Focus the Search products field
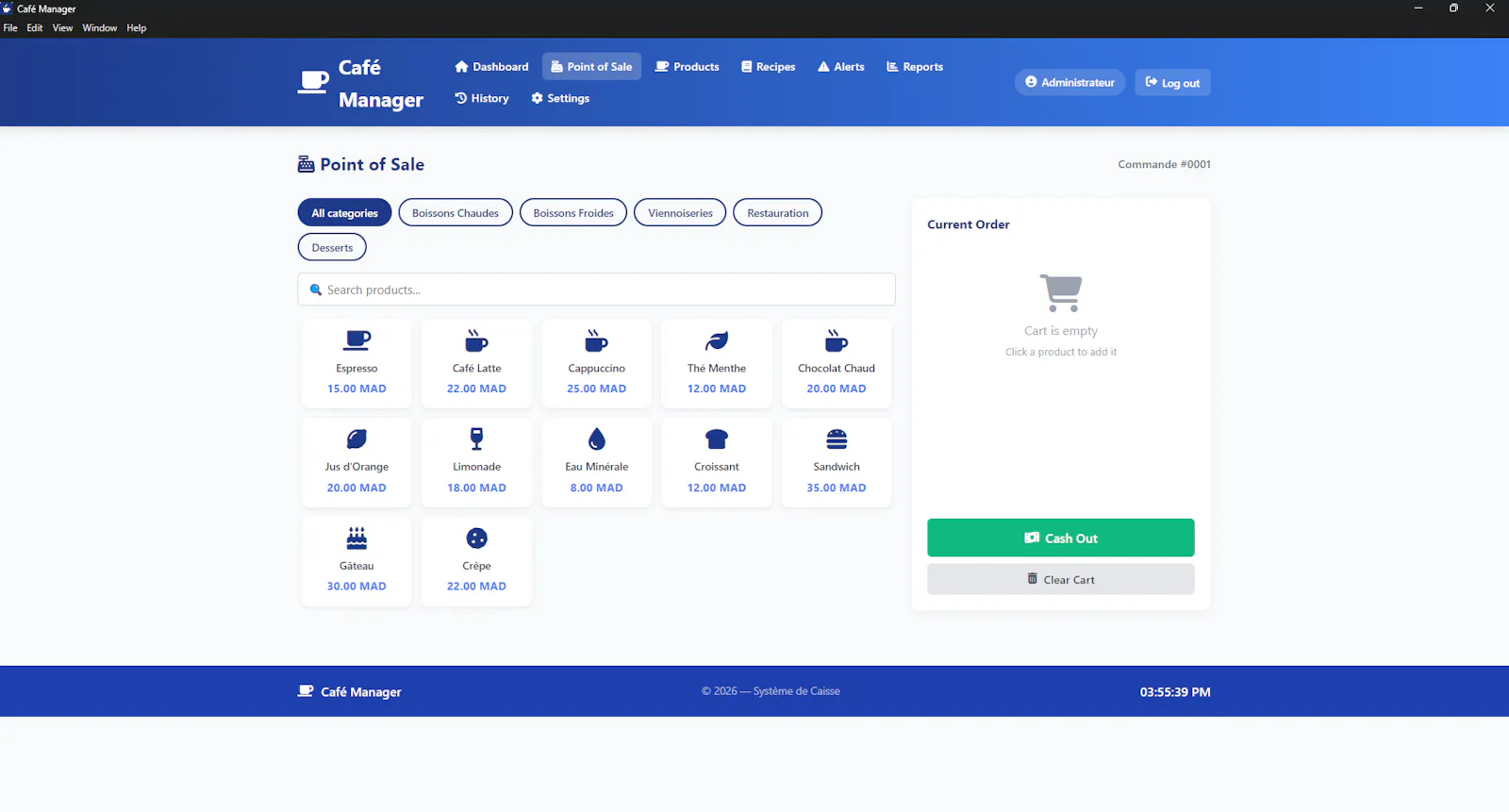 (x=596, y=290)
